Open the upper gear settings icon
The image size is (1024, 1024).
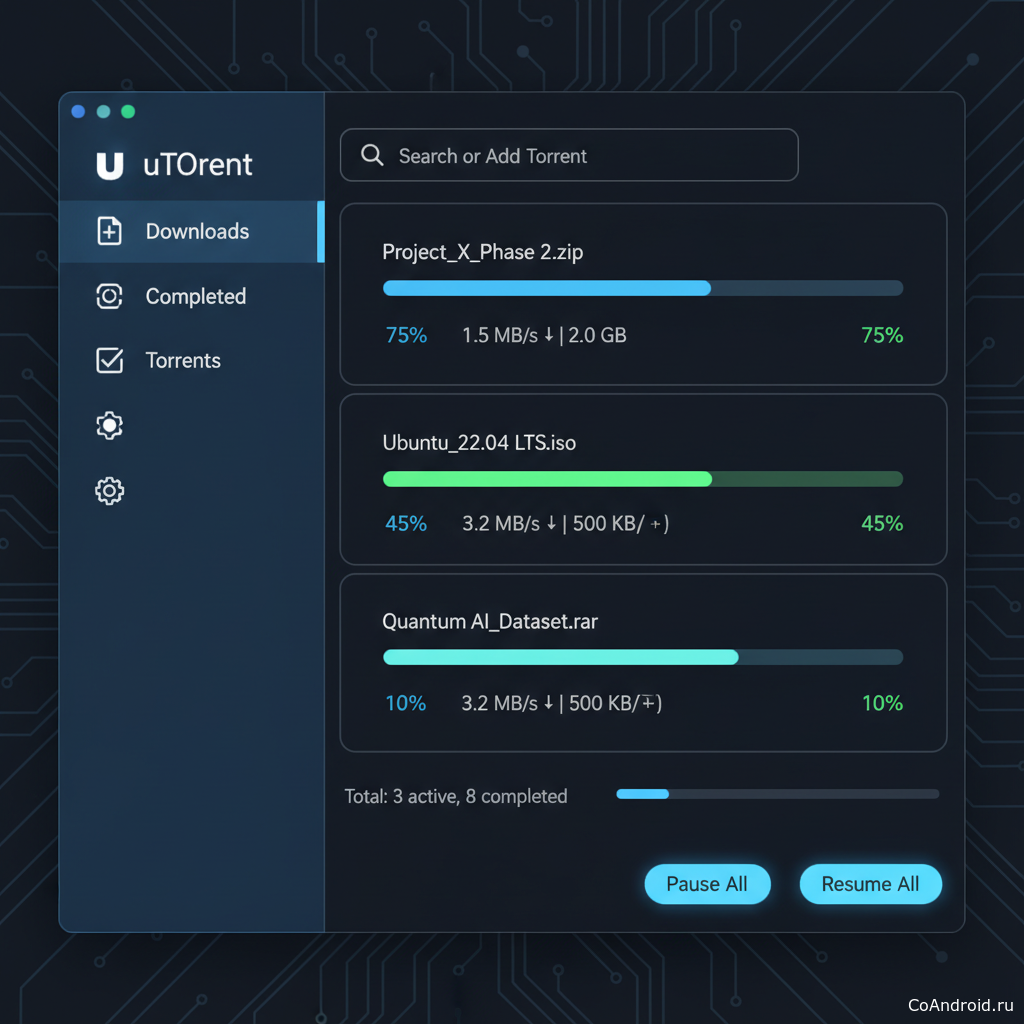coord(109,426)
